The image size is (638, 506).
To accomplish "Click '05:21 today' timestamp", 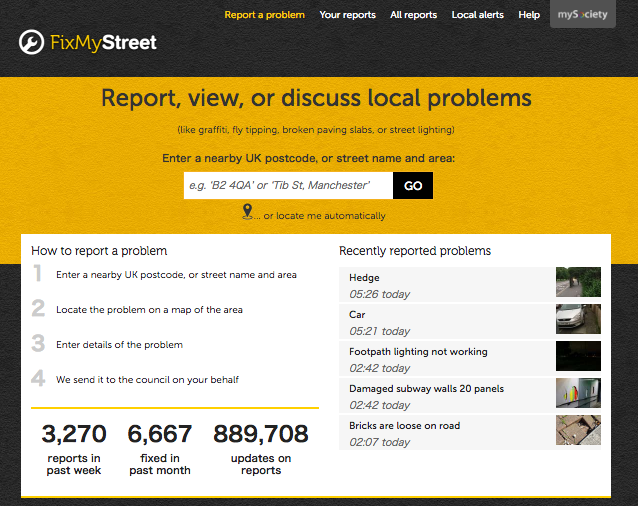I will (380, 331).
